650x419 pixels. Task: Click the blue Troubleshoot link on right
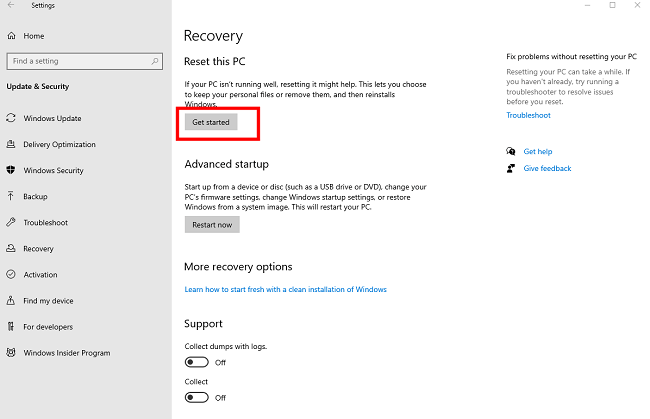529,115
